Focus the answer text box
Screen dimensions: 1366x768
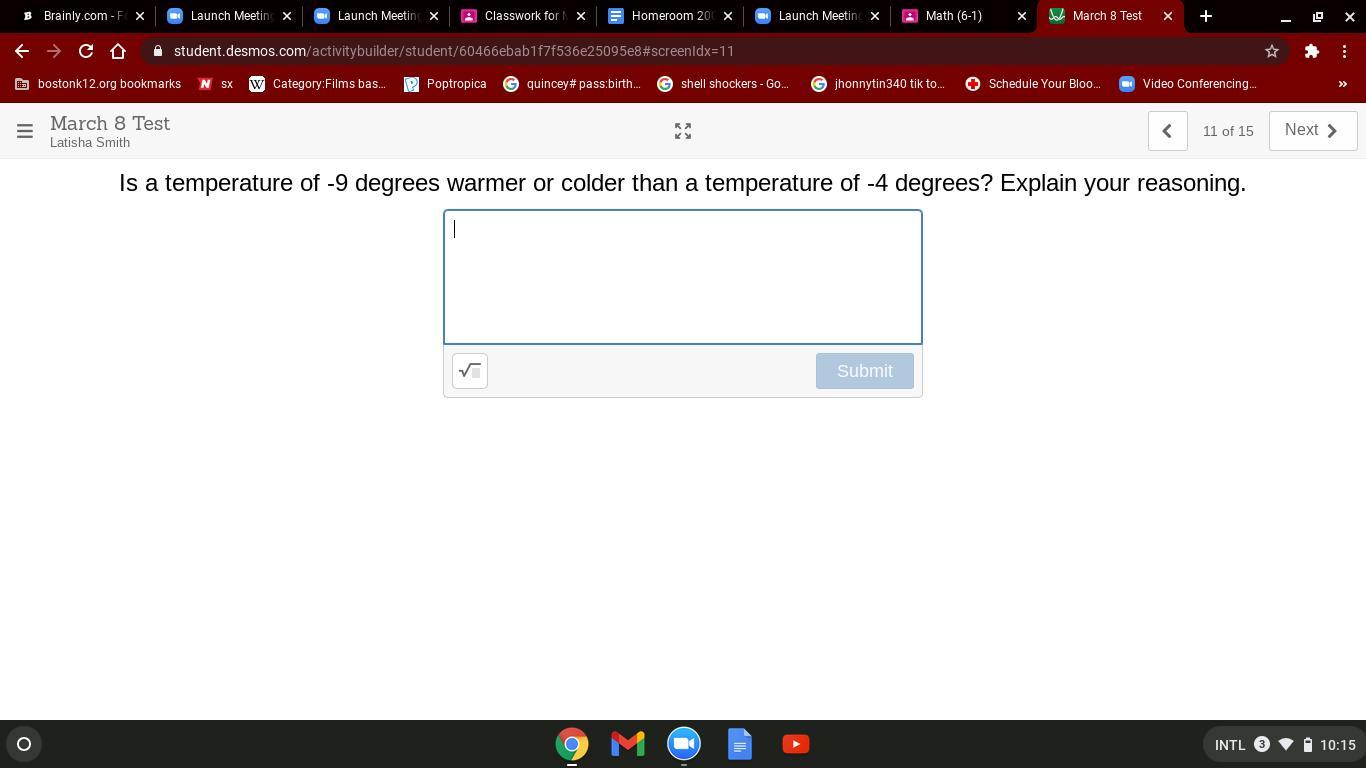(x=683, y=277)
